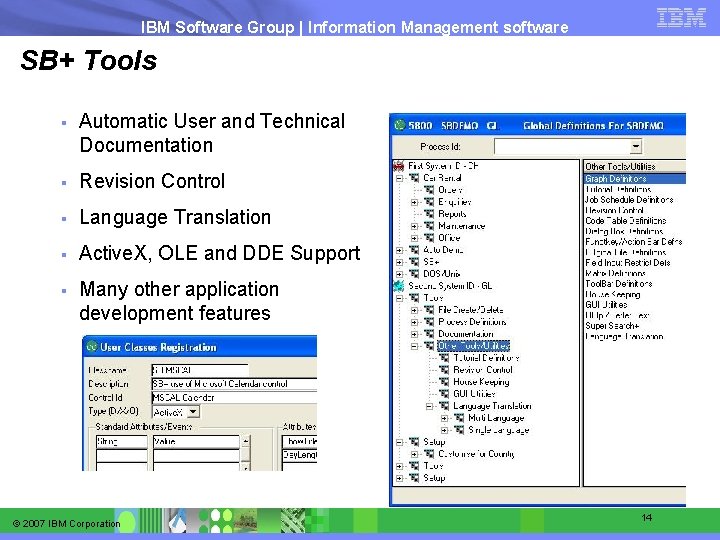Click the Global Definitions window title icon
Image resolution: width=720 pixels, height=540 pixels.
(x=400, y=125)
